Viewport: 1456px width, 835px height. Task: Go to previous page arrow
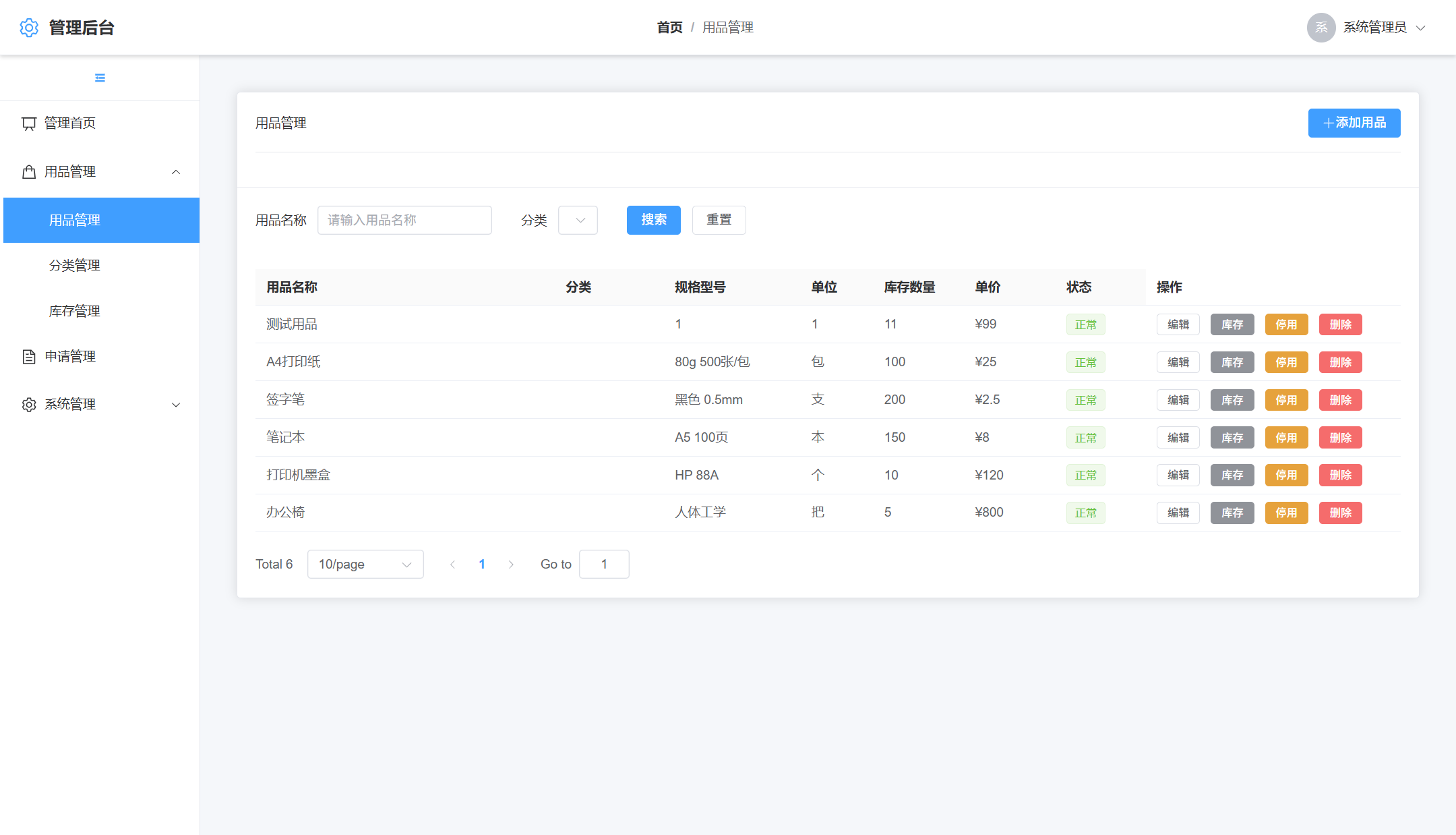[452, 565]
